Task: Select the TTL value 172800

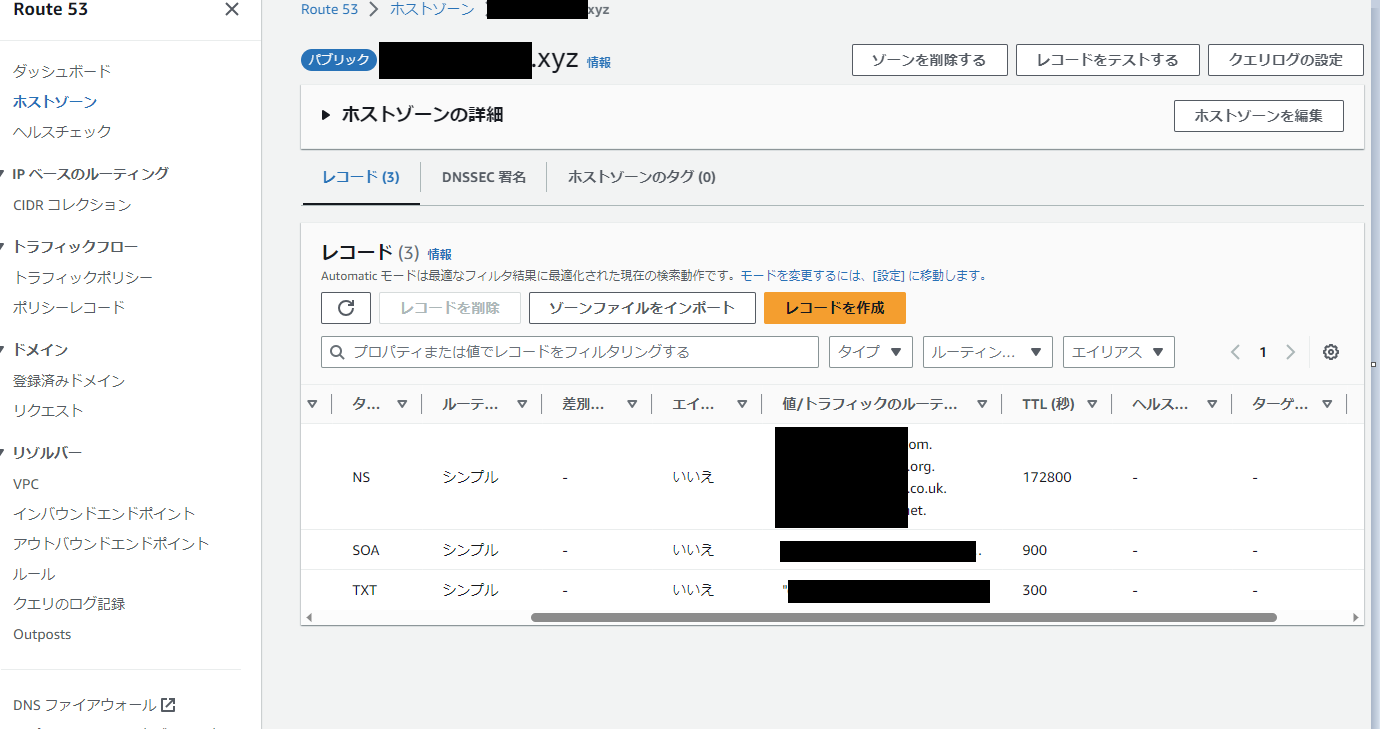Action: (1047, 477)
